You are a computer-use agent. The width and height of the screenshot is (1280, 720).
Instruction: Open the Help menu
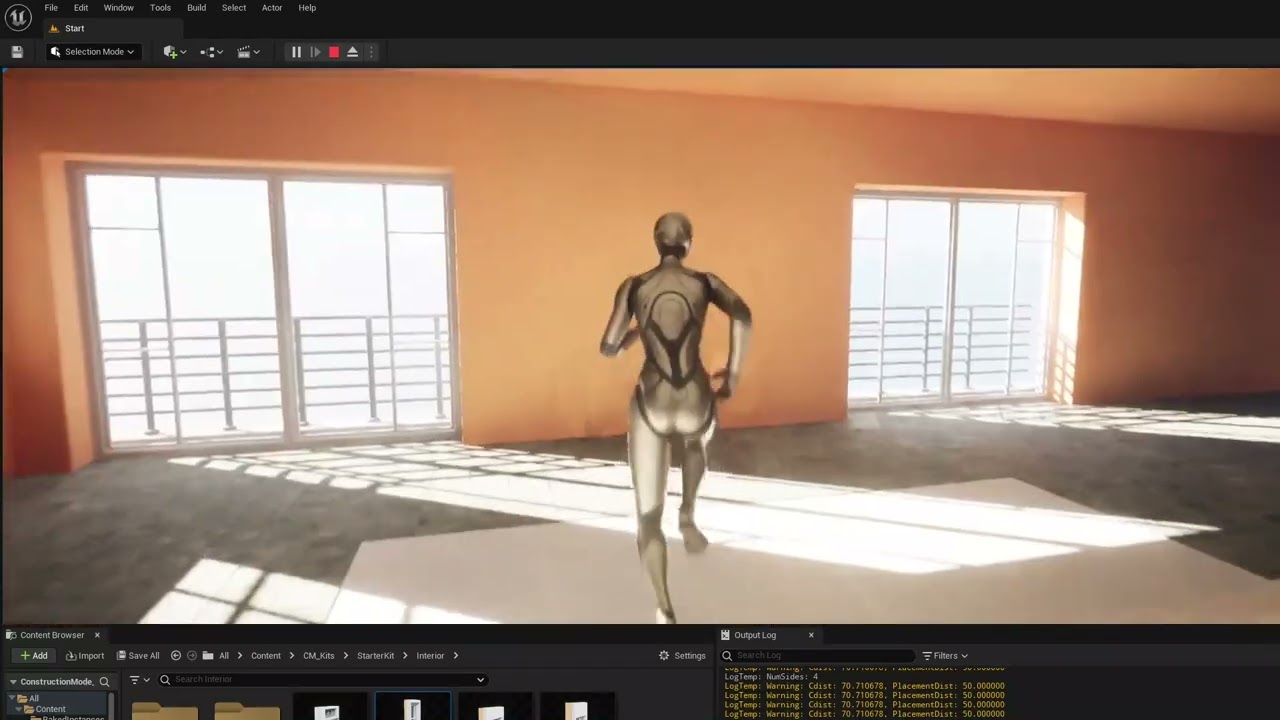(307, 8)
